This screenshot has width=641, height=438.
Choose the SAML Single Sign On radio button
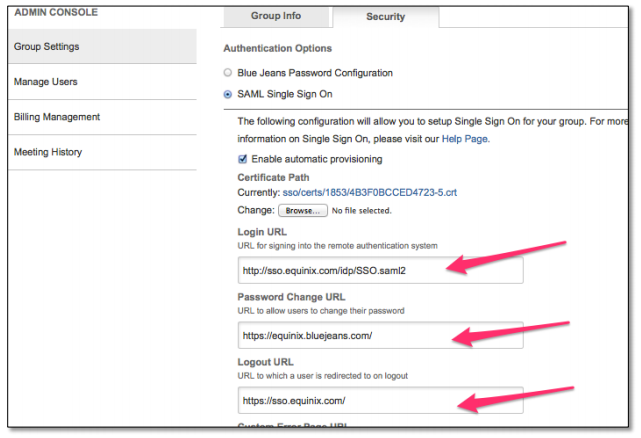pyautogui.click(x=228, y=95)
